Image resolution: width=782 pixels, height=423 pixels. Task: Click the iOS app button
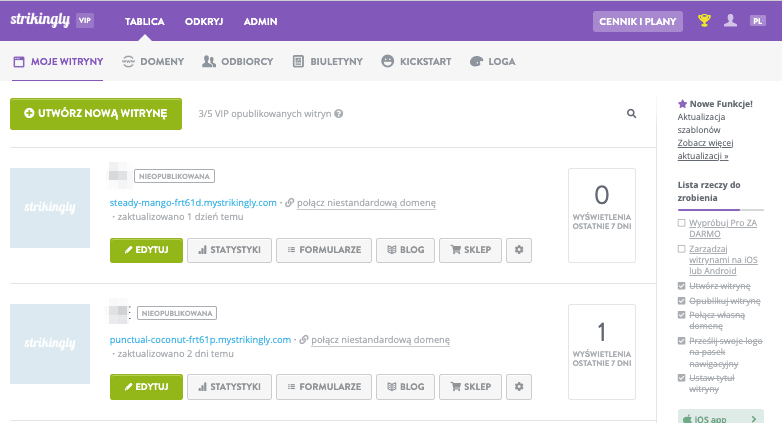(x=721, y=418)
